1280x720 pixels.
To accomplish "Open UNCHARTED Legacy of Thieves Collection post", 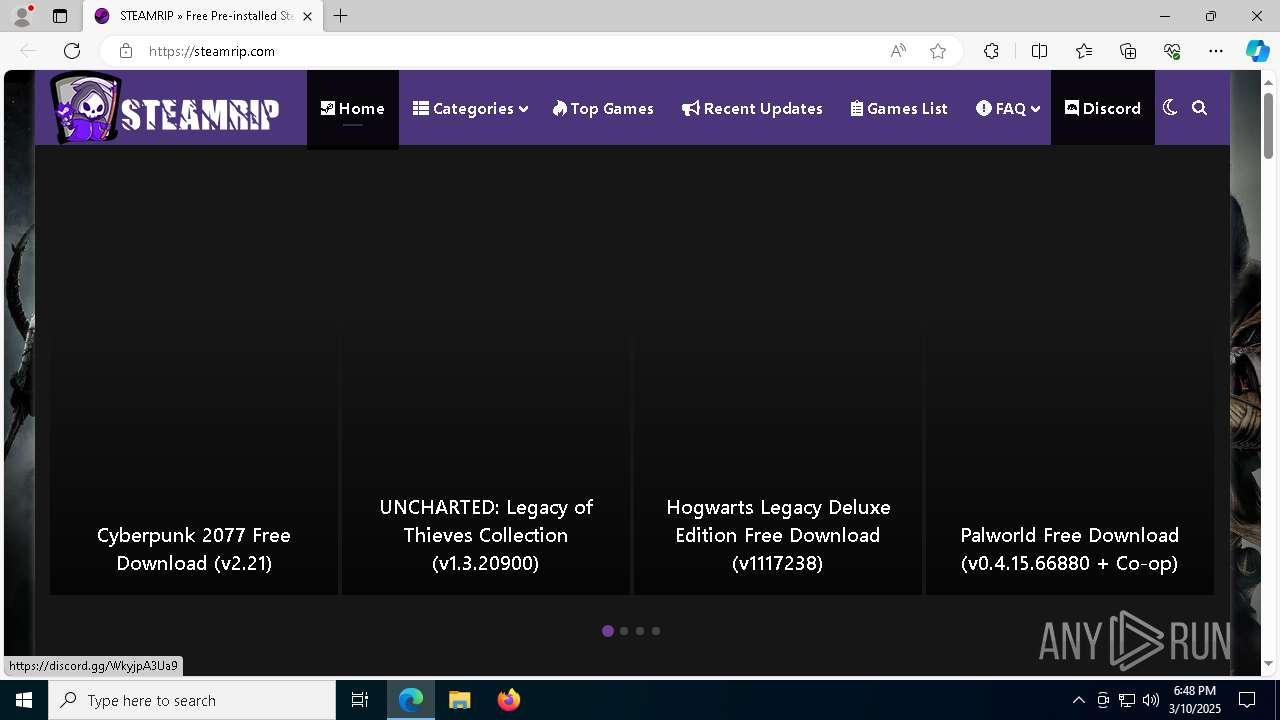I will [486, 535].
